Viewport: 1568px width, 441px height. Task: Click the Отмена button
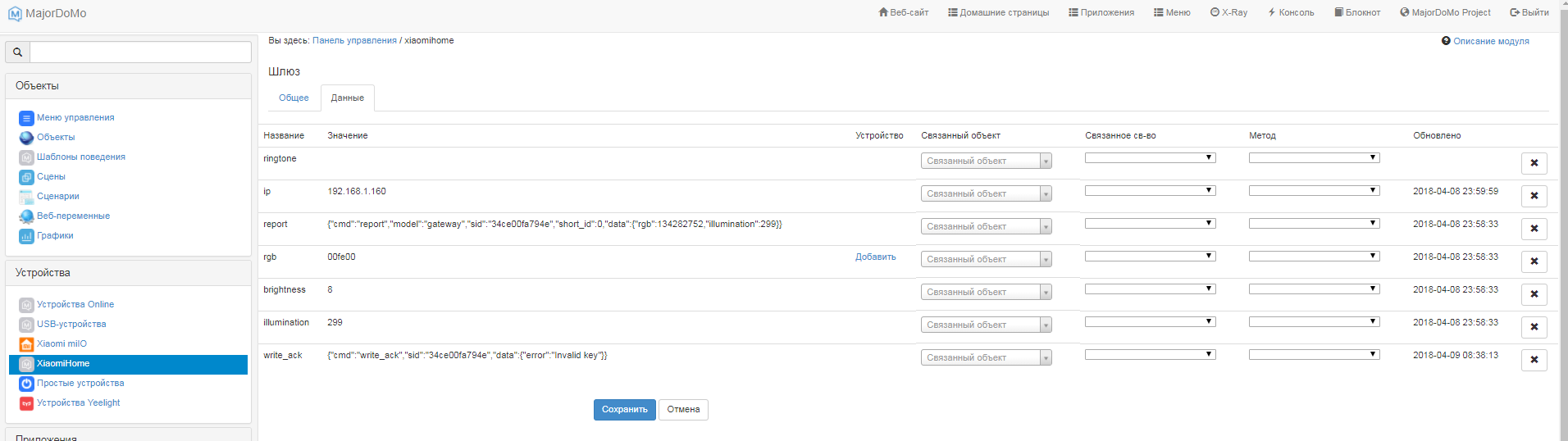(x=683, y=409)
